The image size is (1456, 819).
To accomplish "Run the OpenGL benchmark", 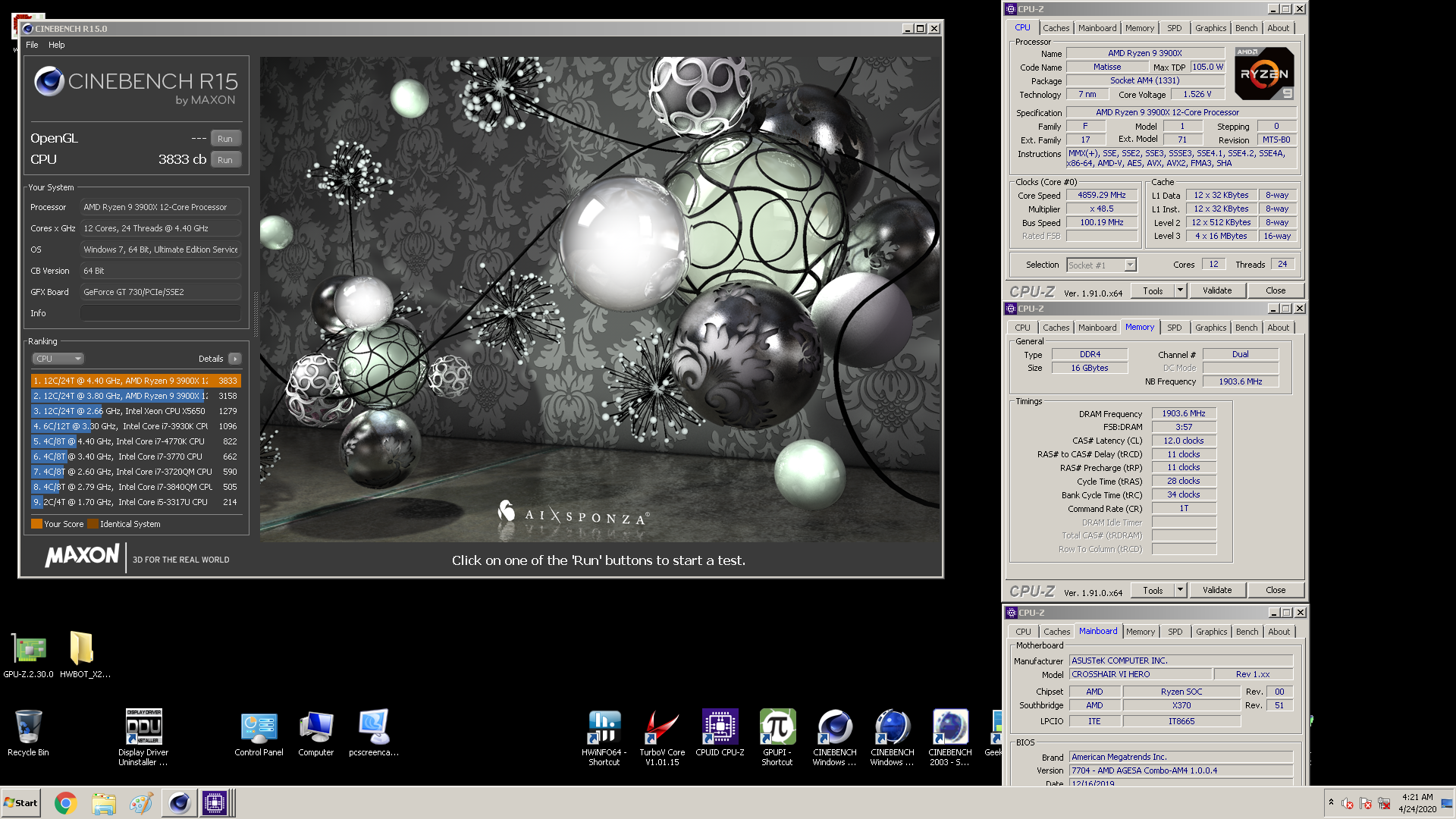I will [225, 139].
